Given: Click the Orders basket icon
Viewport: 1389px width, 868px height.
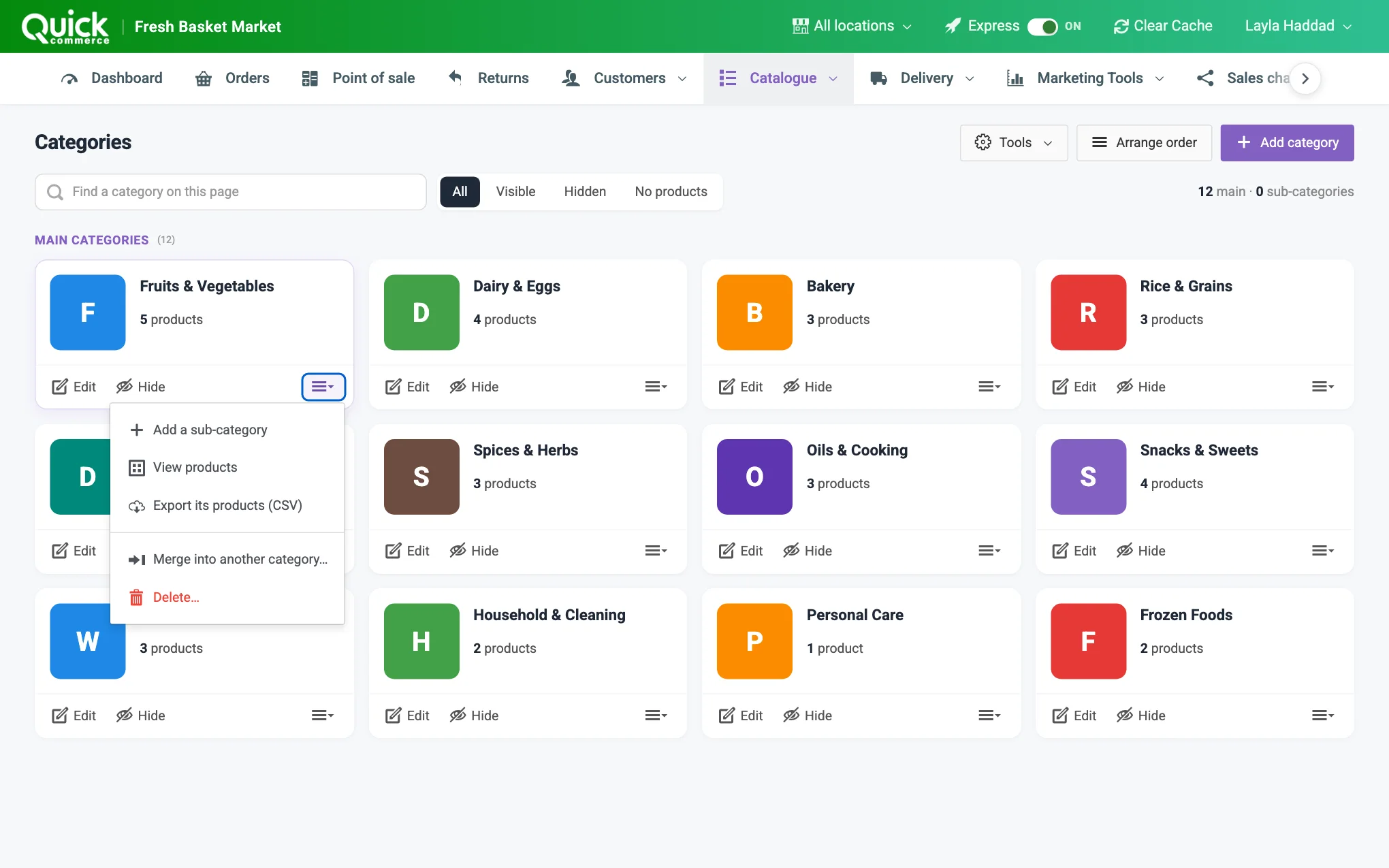Looking at the screenshot, I should point(204,78).
